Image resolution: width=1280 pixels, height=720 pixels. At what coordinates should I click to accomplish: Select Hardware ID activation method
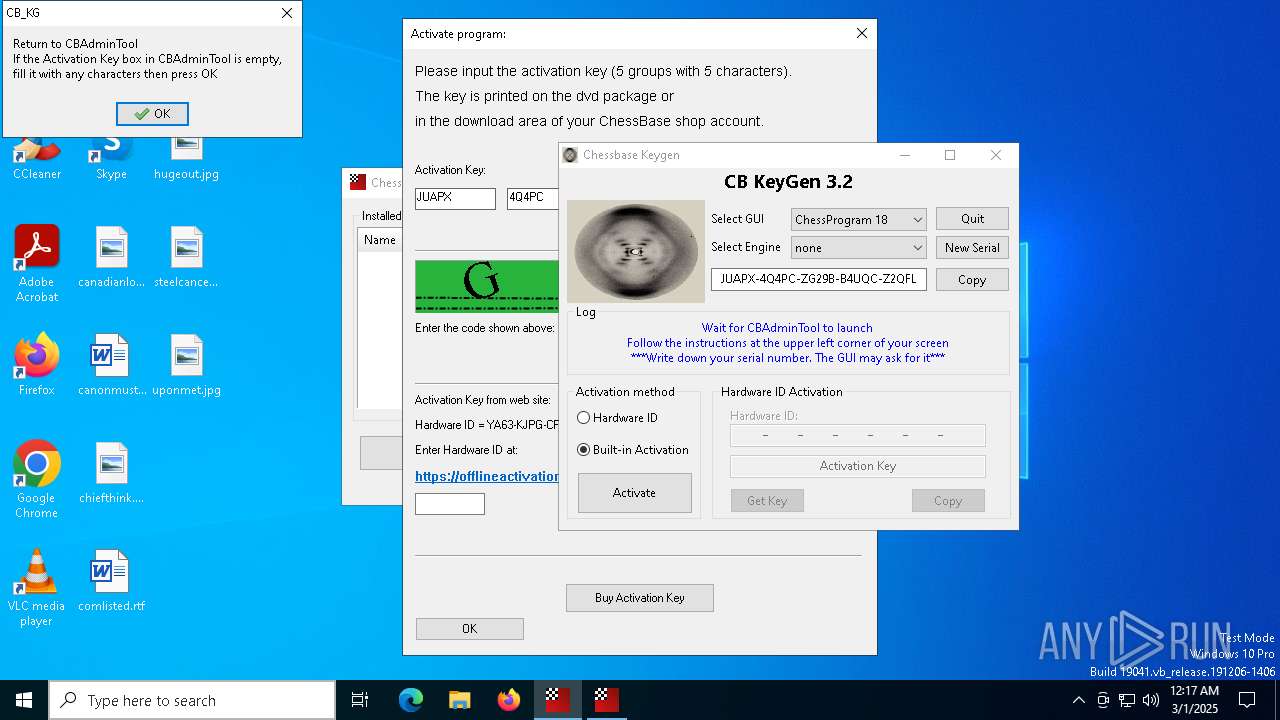[x=617, y=418]
